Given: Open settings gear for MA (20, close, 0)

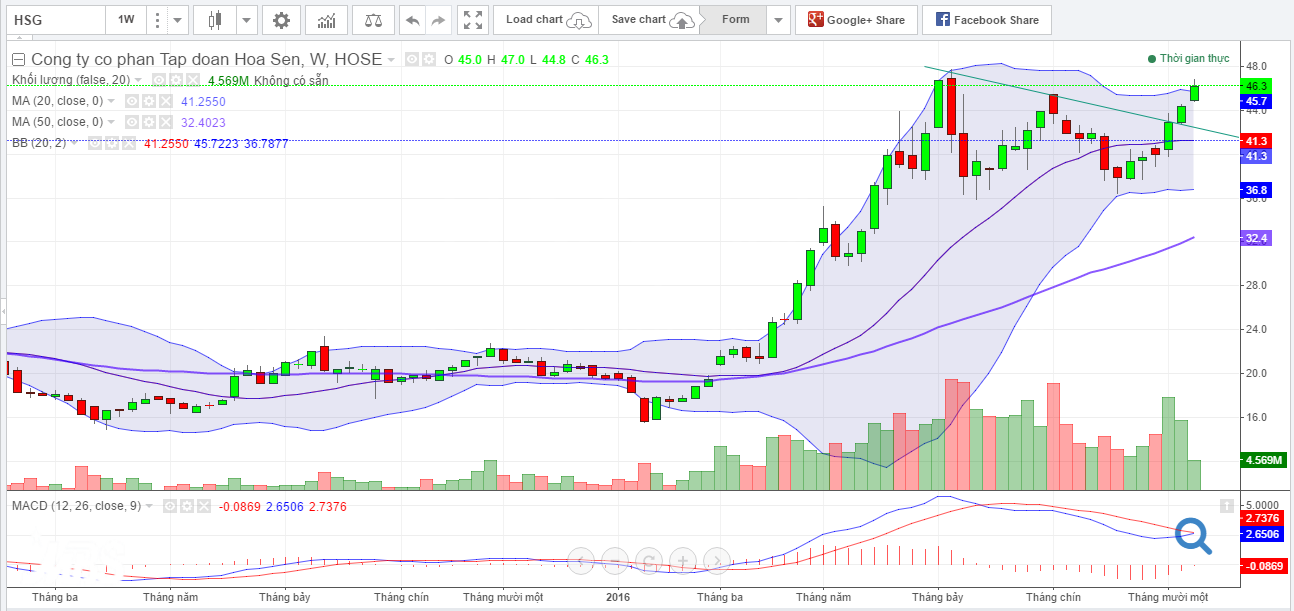Looking at the screenshot, I should click(148, 101).
